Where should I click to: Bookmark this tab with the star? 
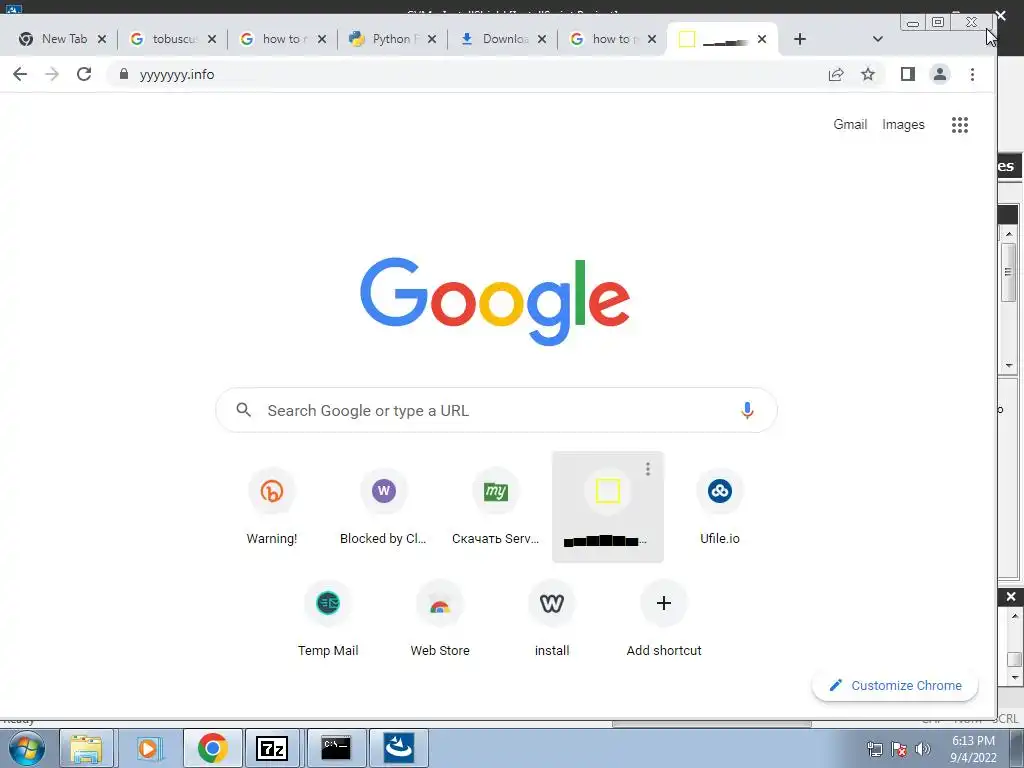868,74
